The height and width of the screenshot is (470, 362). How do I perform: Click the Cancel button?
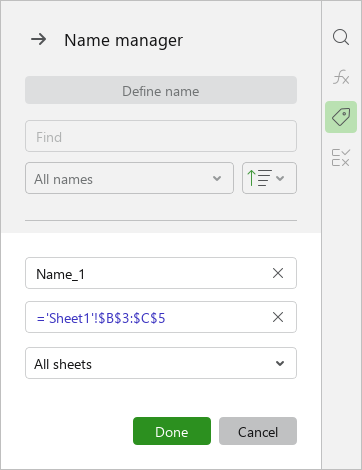click(258, 431)
